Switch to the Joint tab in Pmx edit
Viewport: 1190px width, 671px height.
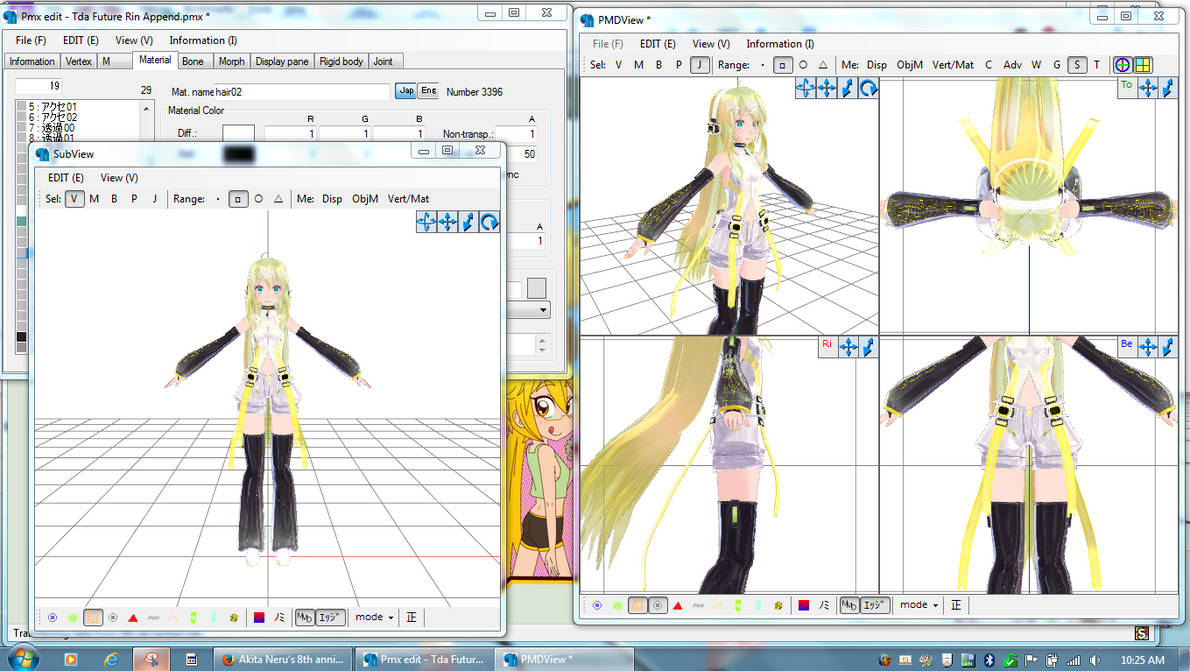pos(383,61)
